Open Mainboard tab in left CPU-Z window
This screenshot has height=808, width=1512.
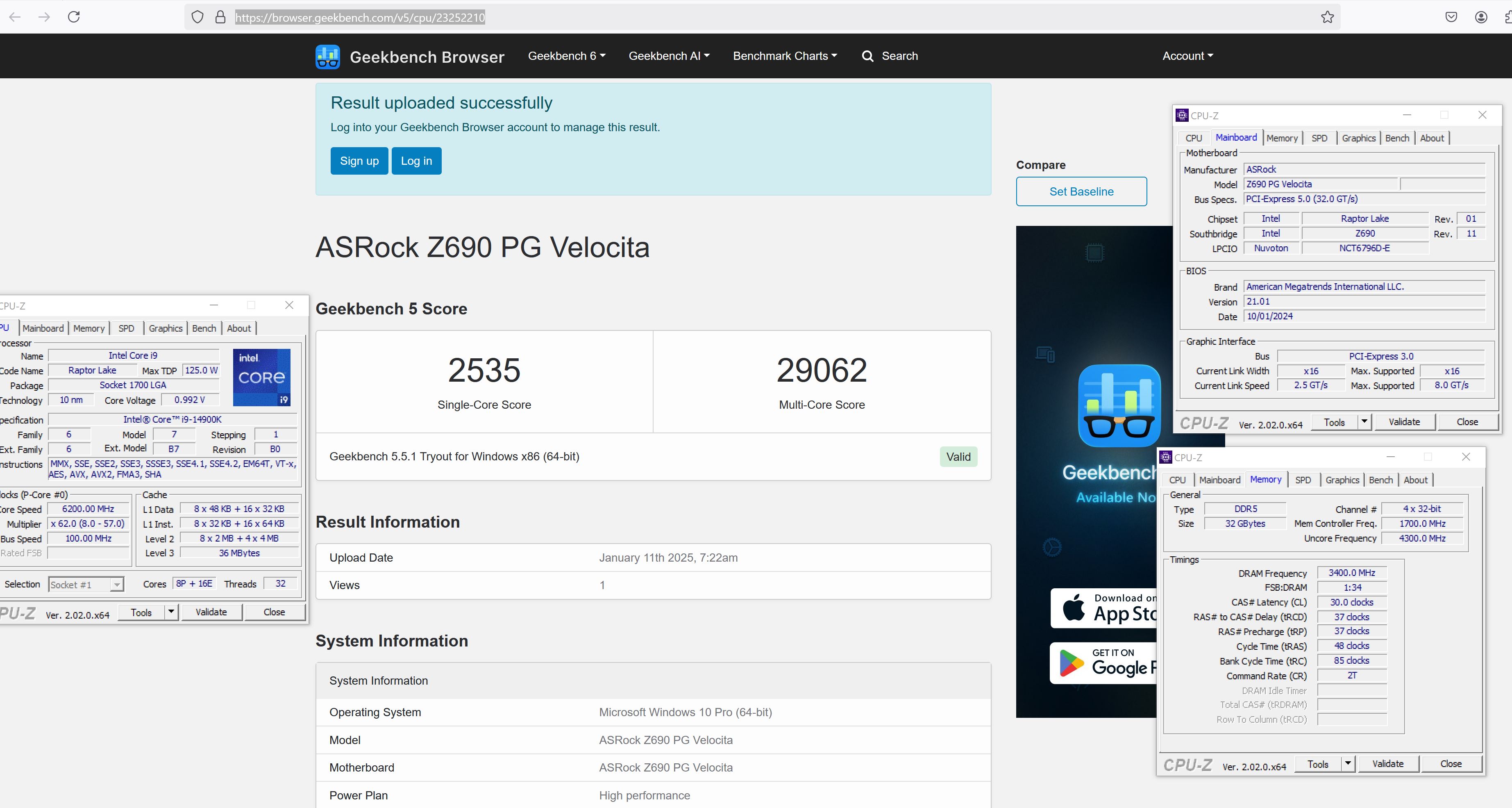point(43,328)
